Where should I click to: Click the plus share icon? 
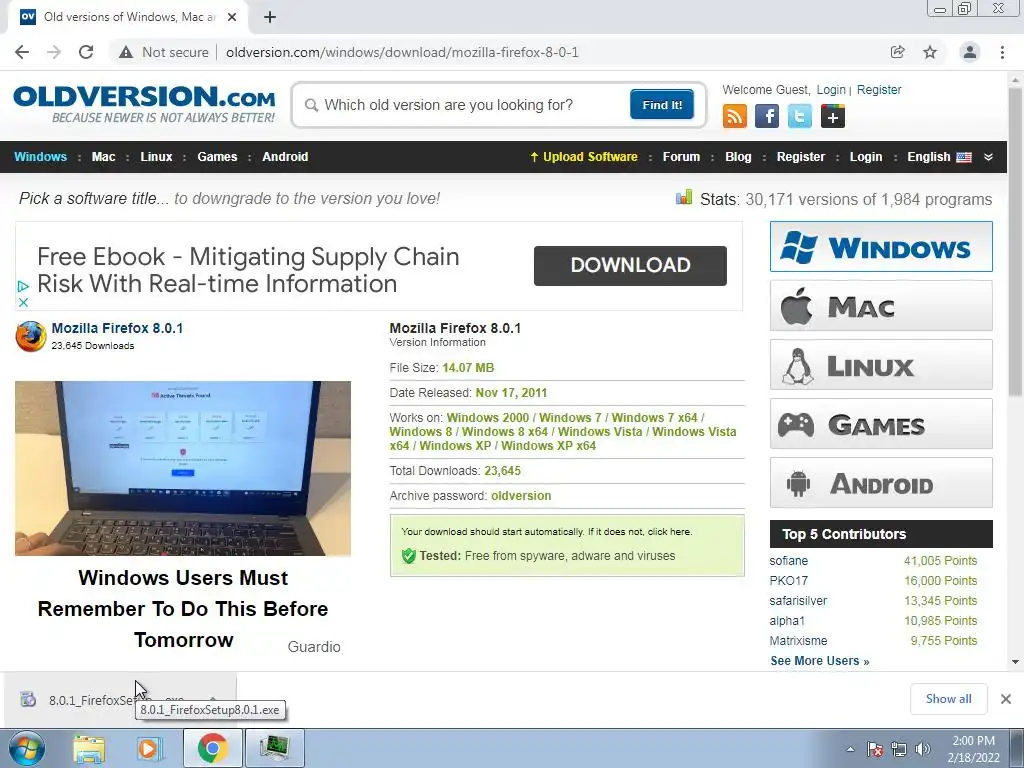(x=833, y=117)
